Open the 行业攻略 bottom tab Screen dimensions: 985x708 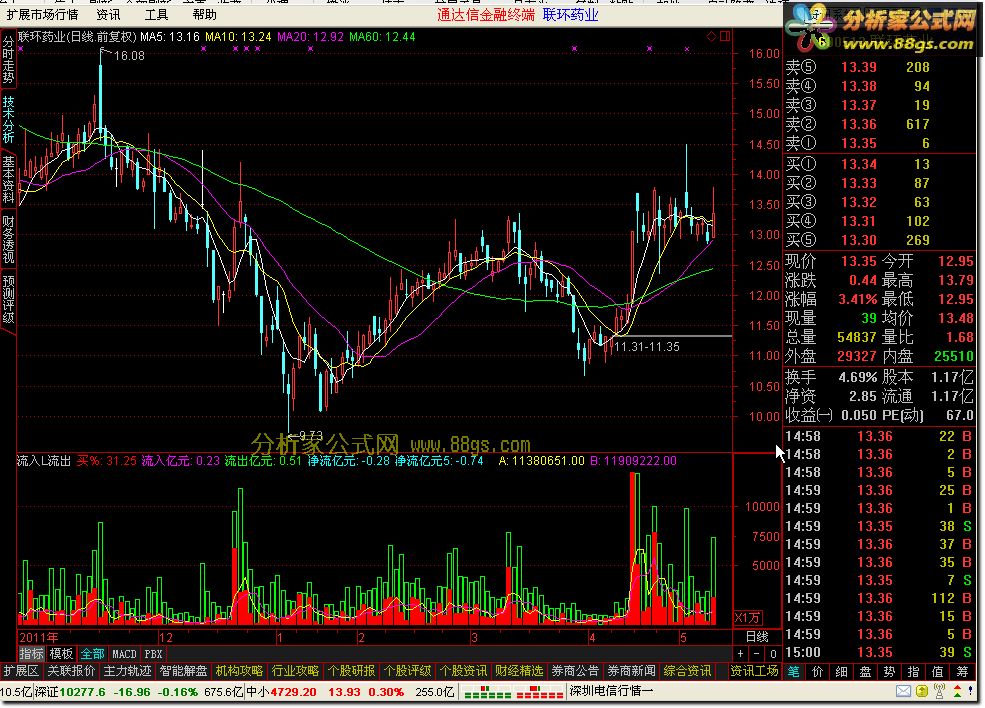point(295,672)
